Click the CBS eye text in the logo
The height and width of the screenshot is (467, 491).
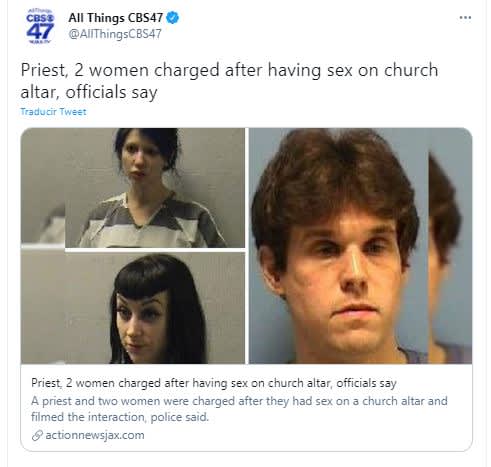point(40,18)
